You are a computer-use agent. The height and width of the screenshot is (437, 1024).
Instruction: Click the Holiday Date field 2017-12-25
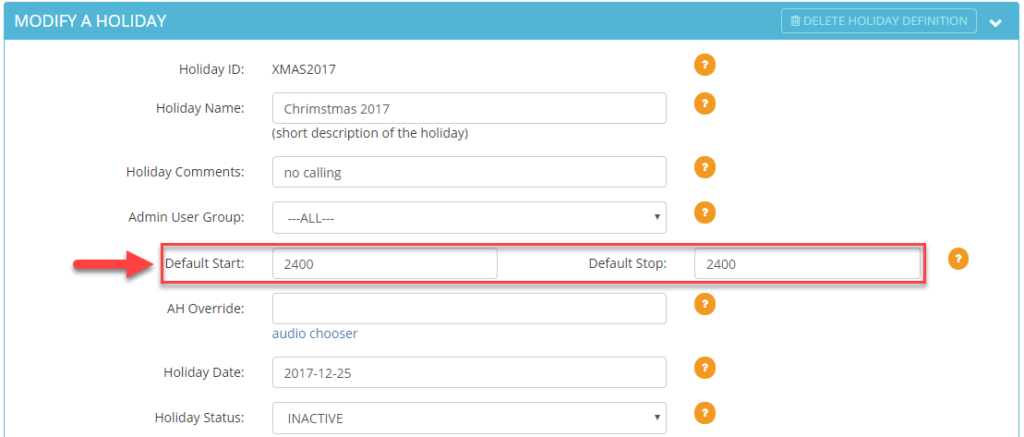click(x=469, y=372)
